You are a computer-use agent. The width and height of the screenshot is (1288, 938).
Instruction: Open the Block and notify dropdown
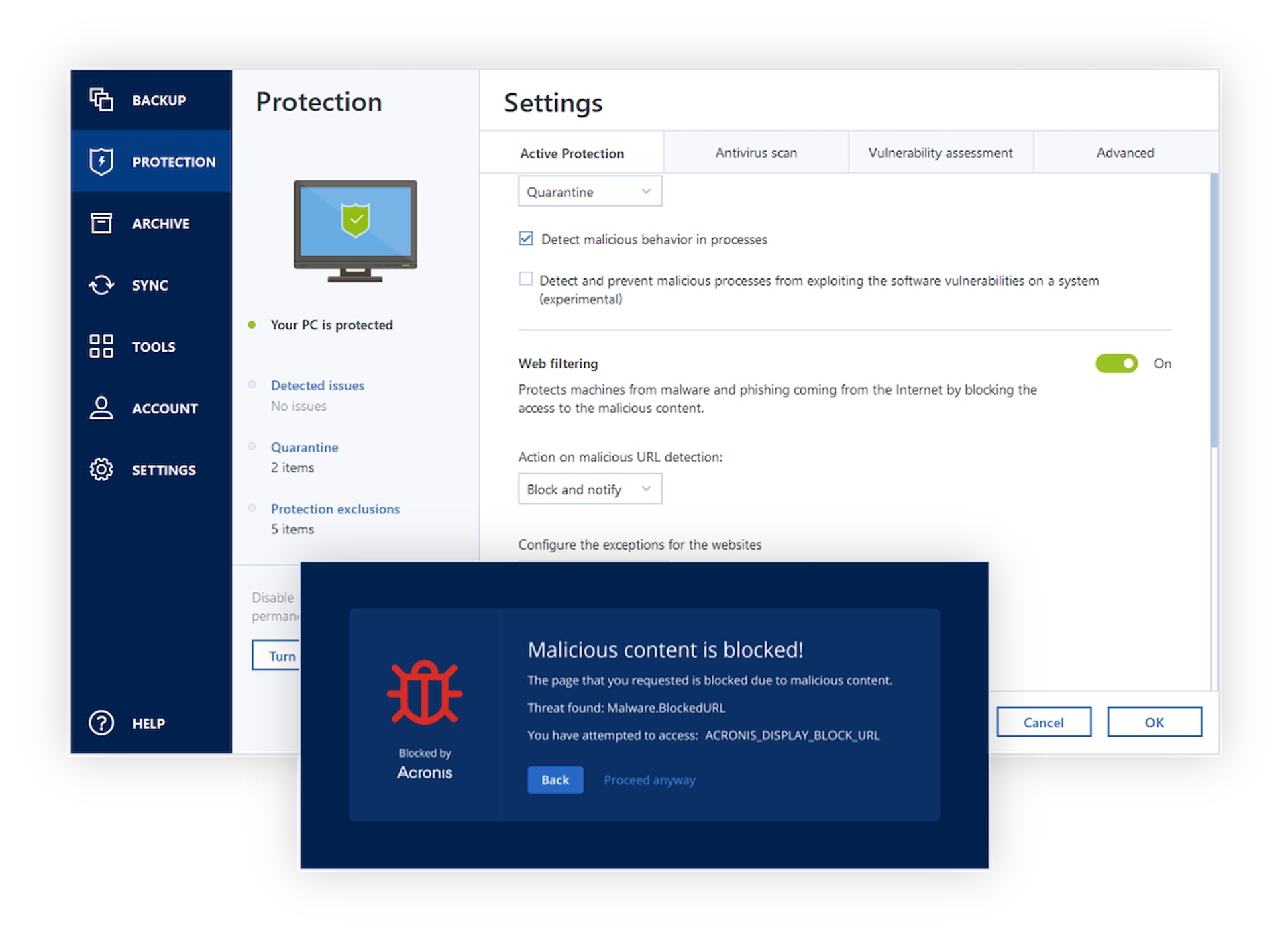coord(589,488)
